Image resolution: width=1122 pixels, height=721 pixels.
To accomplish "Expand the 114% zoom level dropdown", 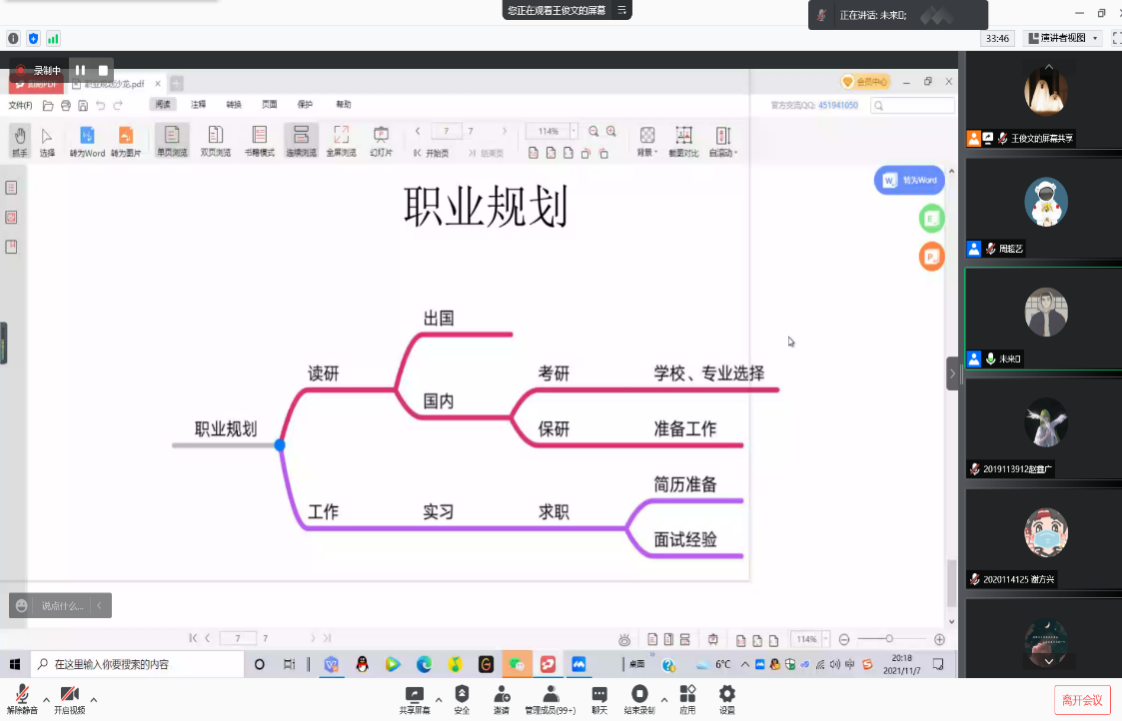I will (x=573, y=131).
